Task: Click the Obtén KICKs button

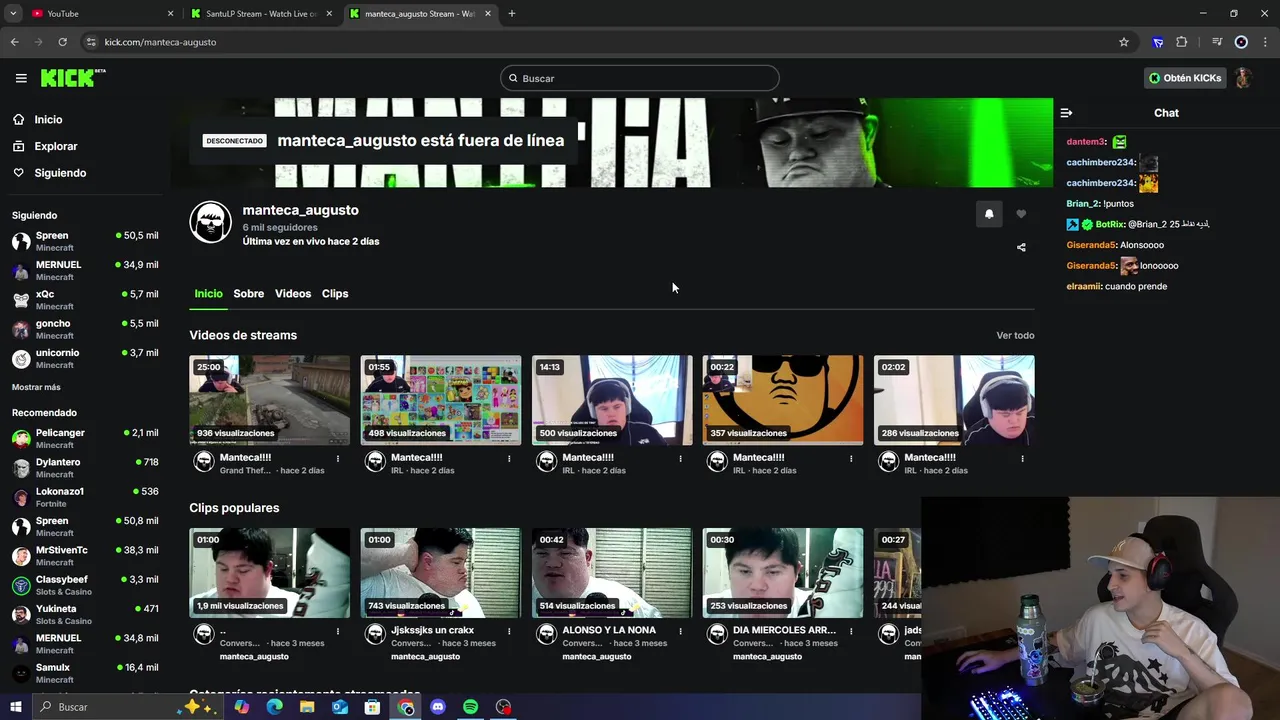Action: tap(1185, 78)
